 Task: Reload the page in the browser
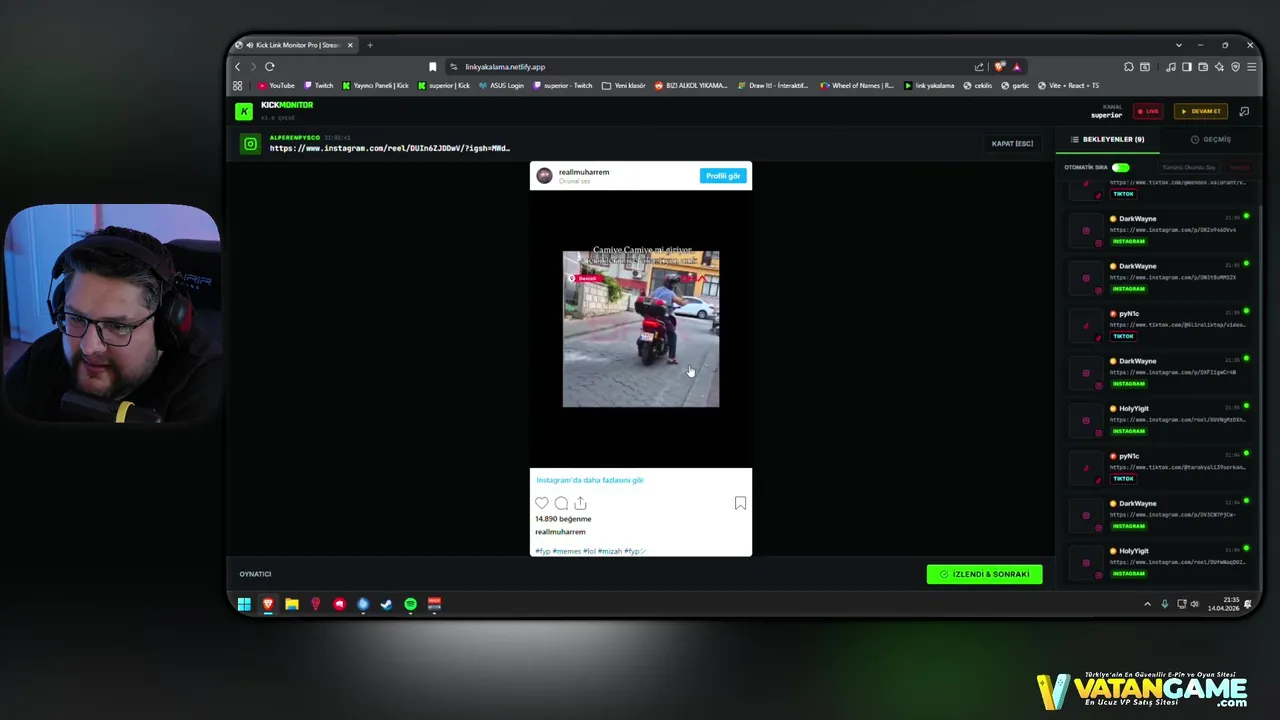pyautogui.click(x=269, y=67)
